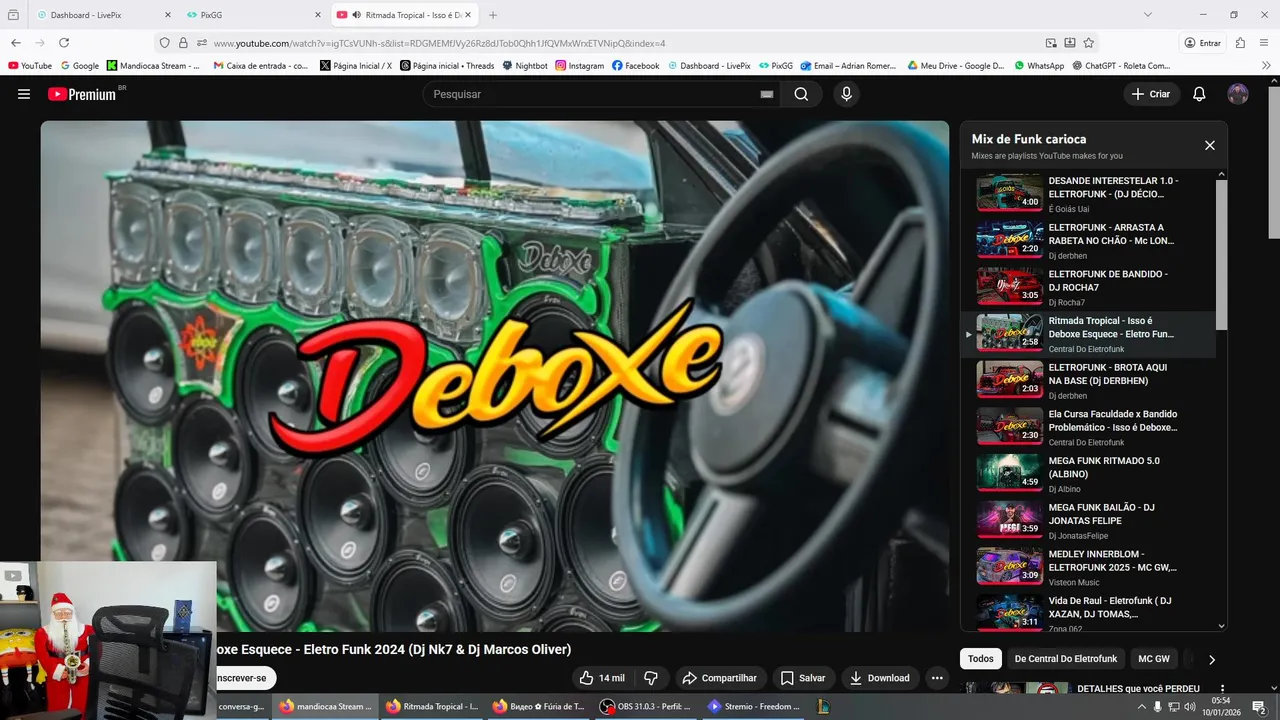Open the account avatar menu
The width and height of the screenshot is (1280, 720).
coord(1238,94)
